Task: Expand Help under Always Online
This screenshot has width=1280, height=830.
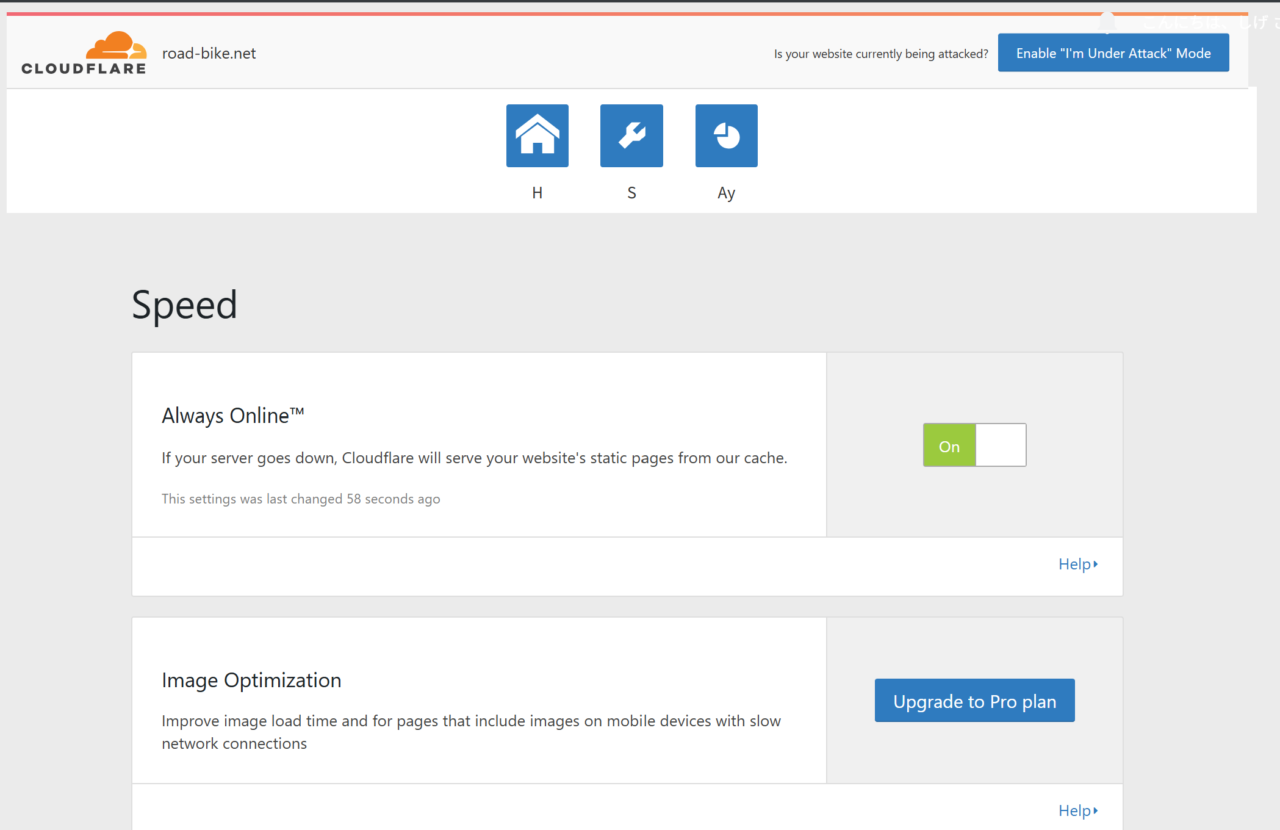Action: [1077, 565]
